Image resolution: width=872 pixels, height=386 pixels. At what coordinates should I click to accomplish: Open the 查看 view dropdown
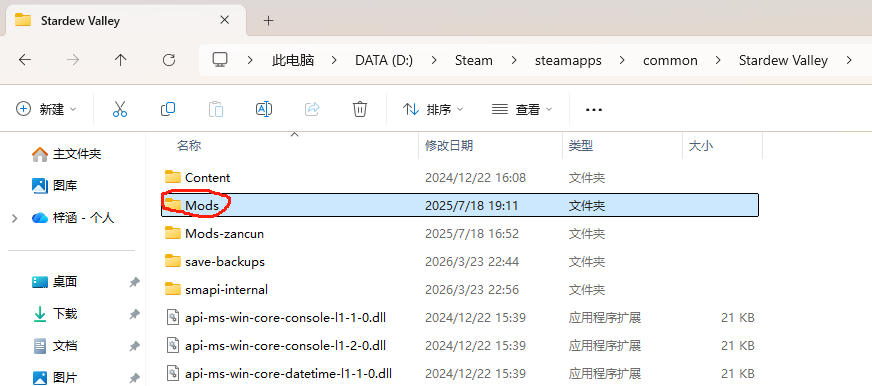pos(522,110)
